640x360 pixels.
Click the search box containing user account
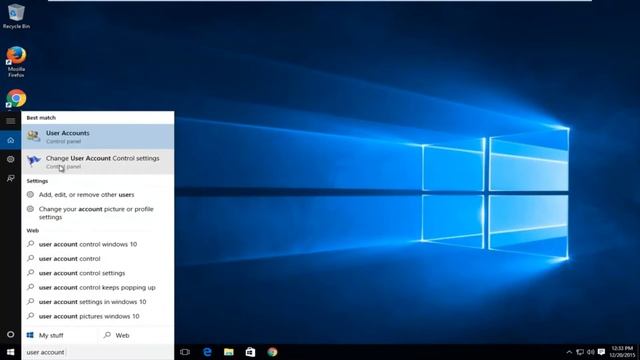(98, 352)
